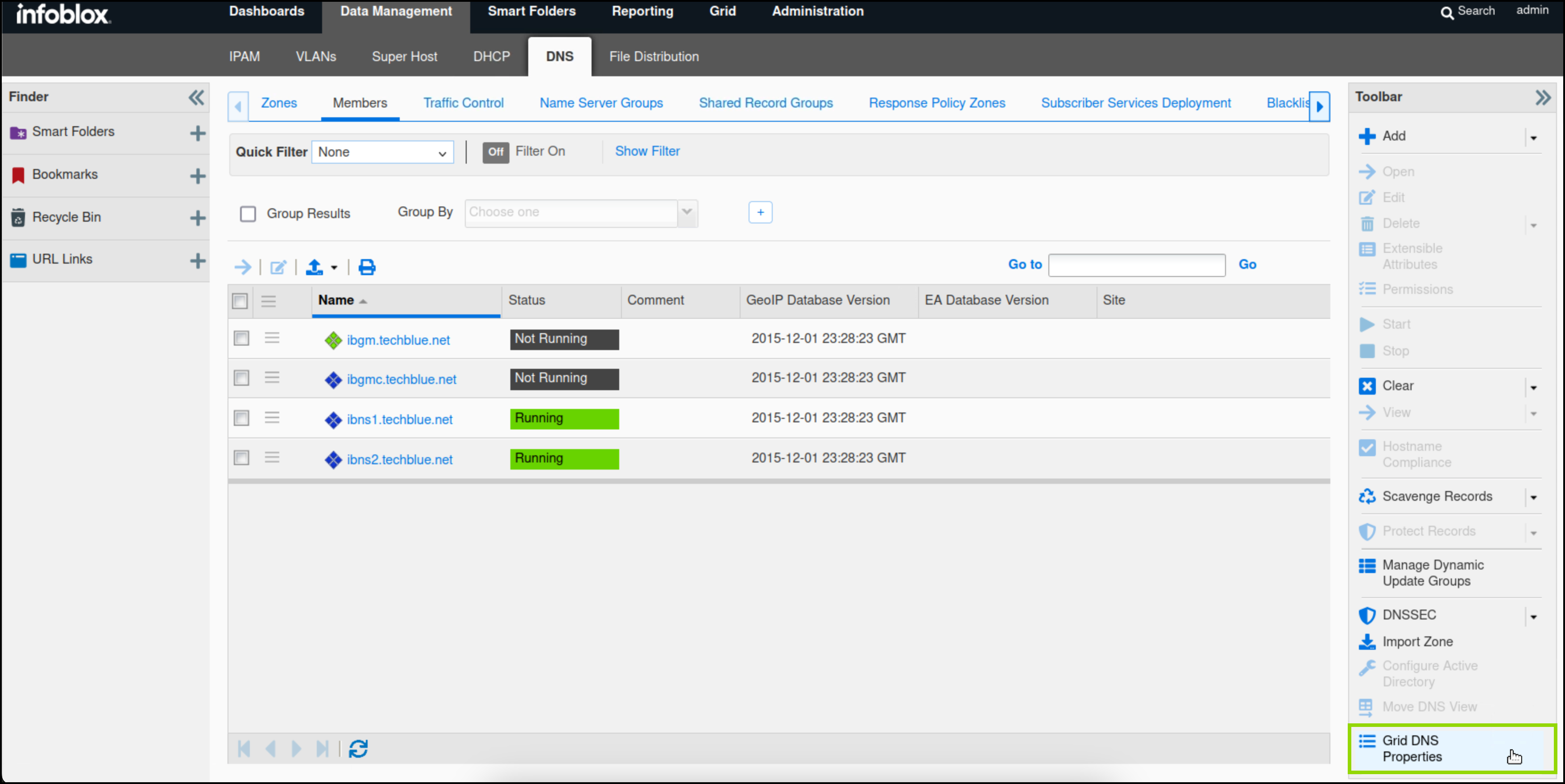Click the Go to input field

tap(1136, 265)
